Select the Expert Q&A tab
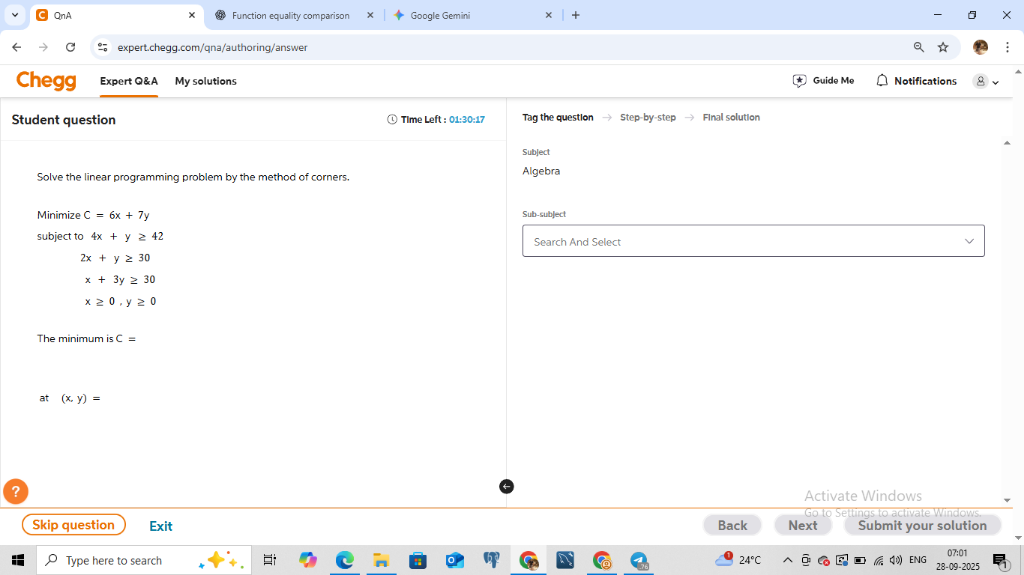Viewport: 1024px width, 575px height. 129,81
